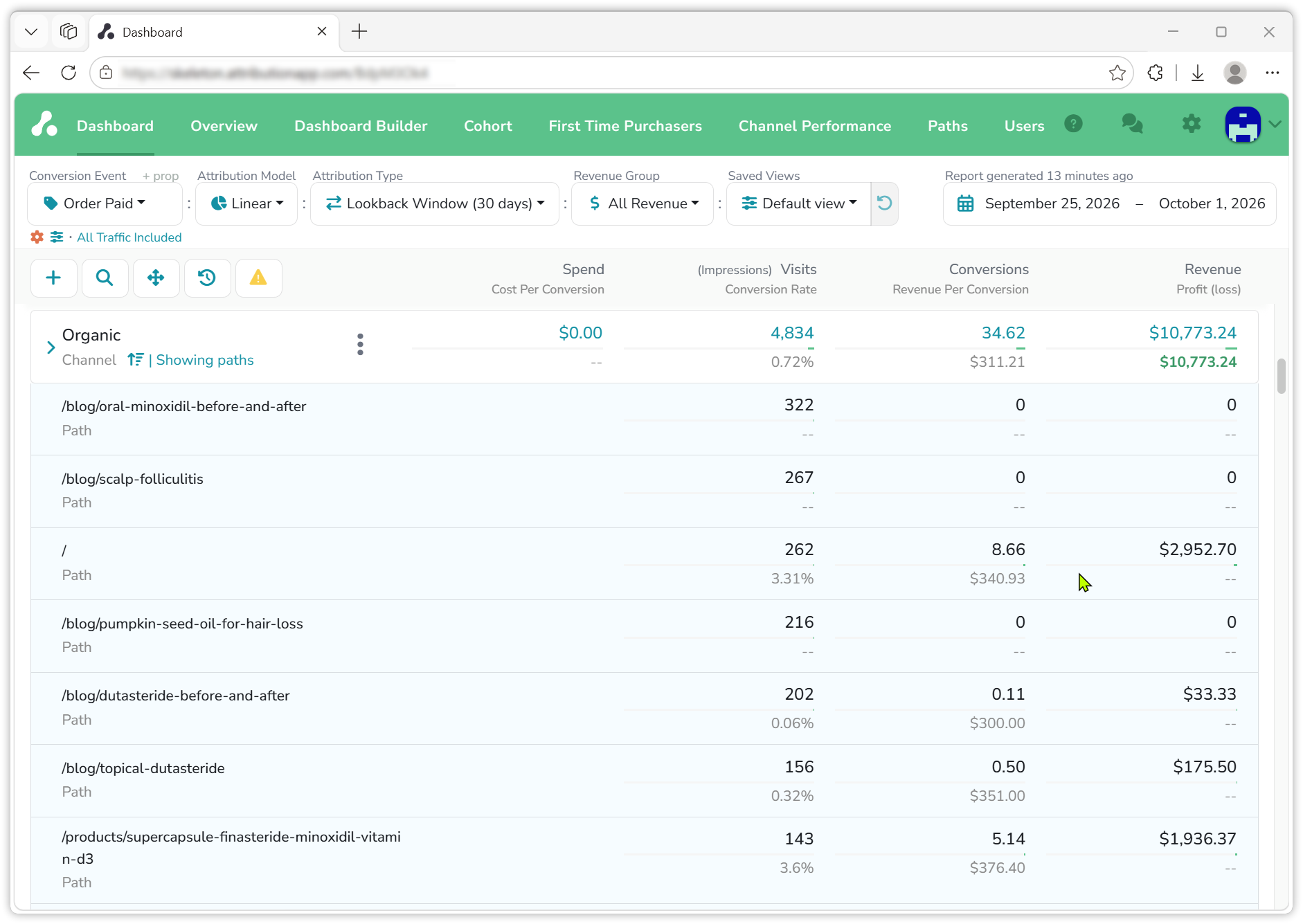Viewport: 1303px width, 924px height.
Task: Click the move arrows toolbar icon
Action: (156, 278)
